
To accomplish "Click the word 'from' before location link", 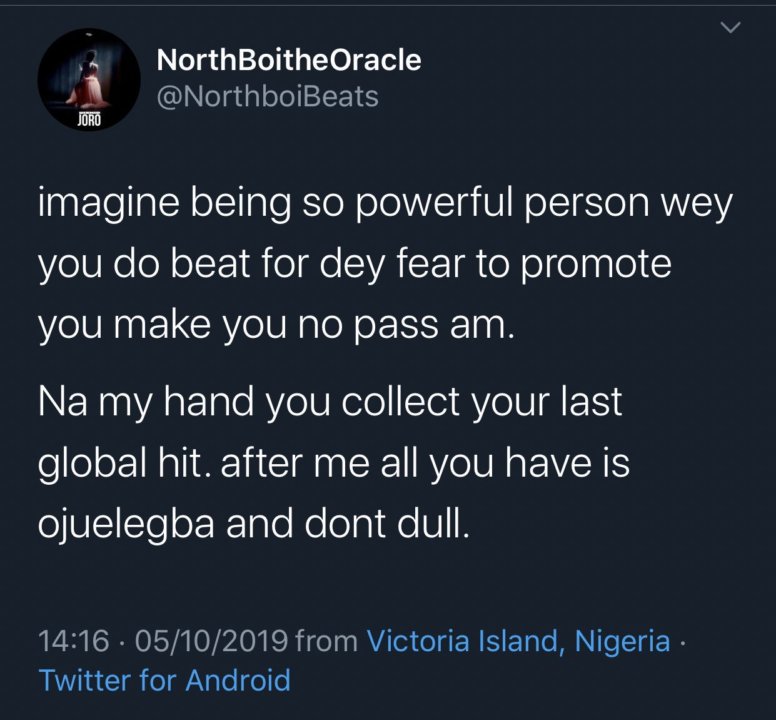I will [327, 641].
